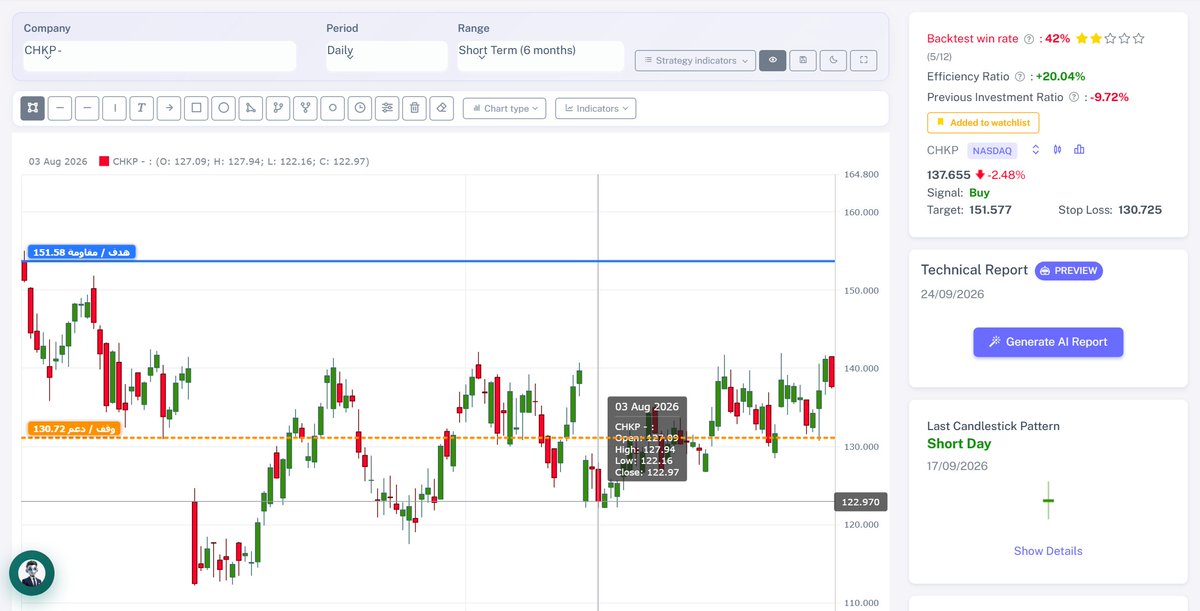Click the pattern date 17/09/2026
The image size is (1200, 611).
tap(958, 466)
